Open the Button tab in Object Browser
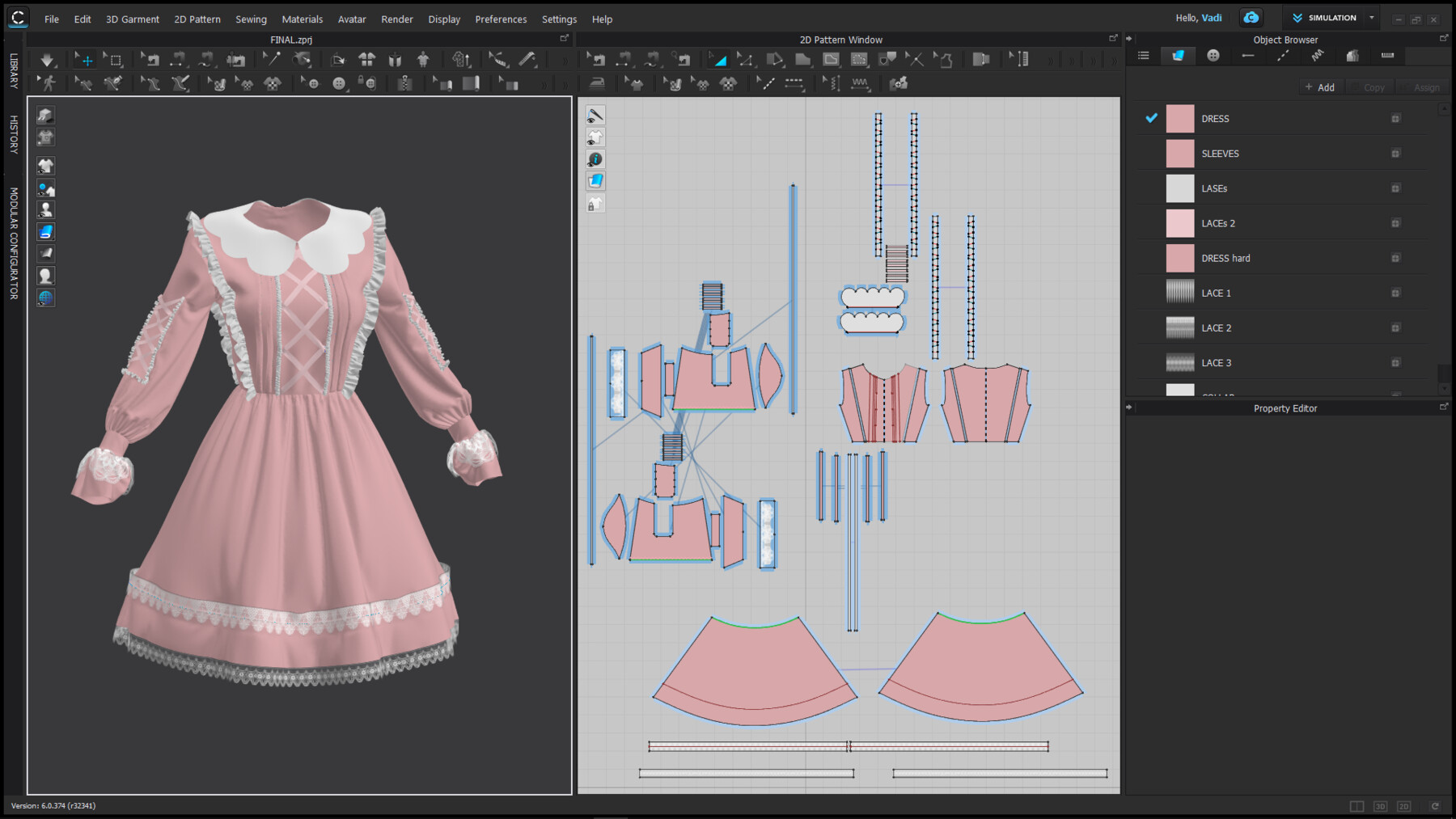This screenshot has height=819, width=1456. pyautogui.click(x=1213, y=56)
